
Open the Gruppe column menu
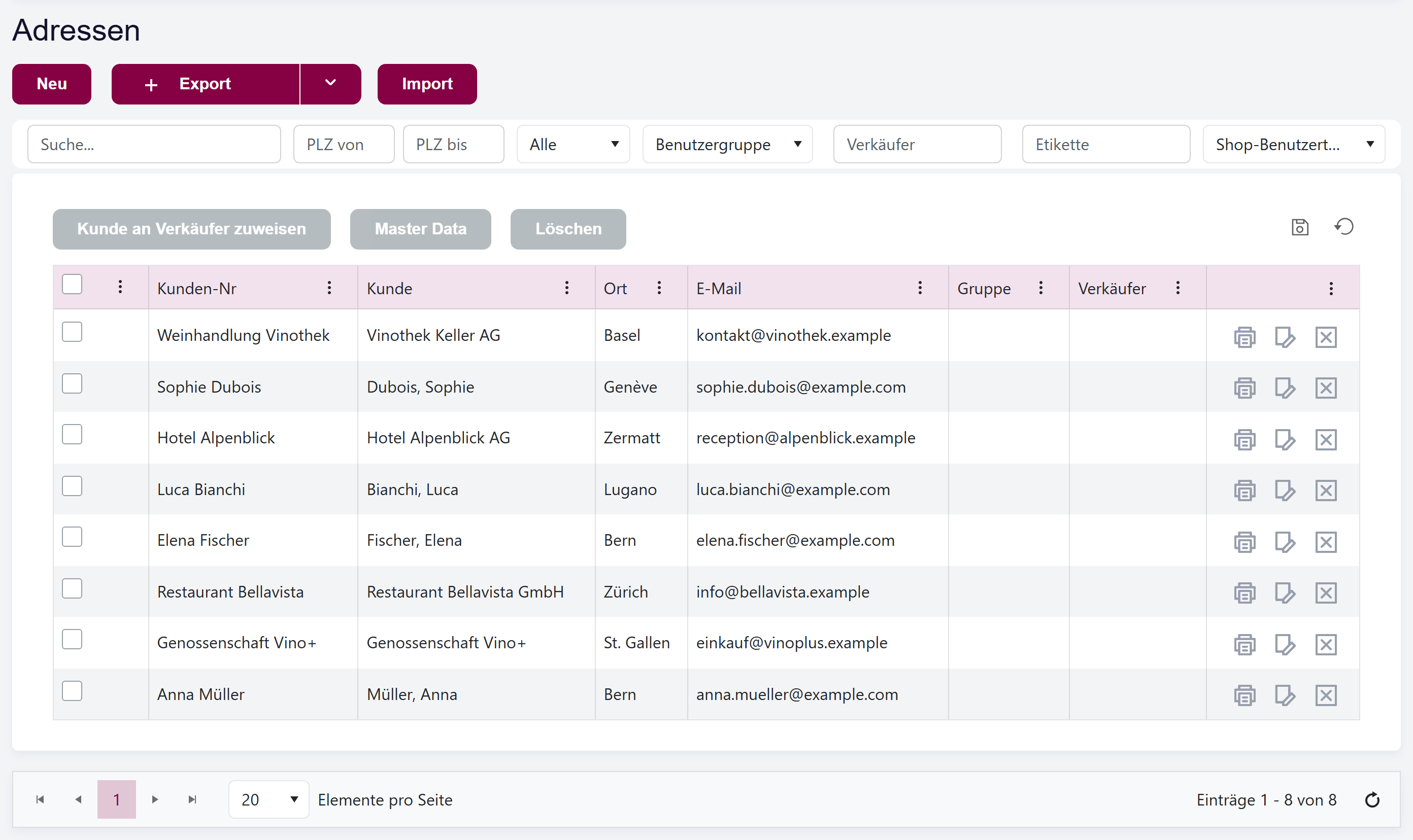coord(1041,288)
